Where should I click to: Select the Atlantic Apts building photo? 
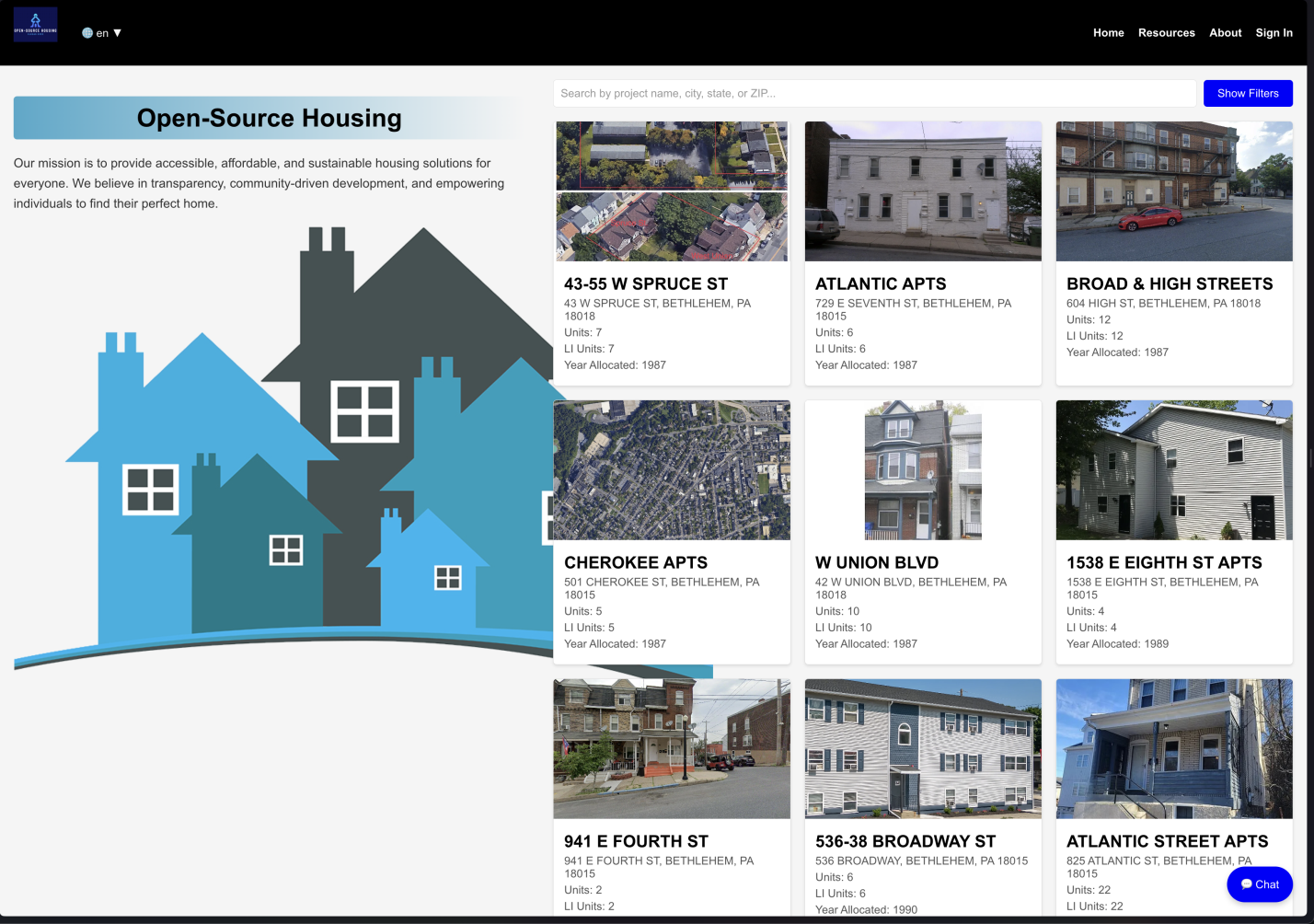pyautogui.click(x=923, y=191)
